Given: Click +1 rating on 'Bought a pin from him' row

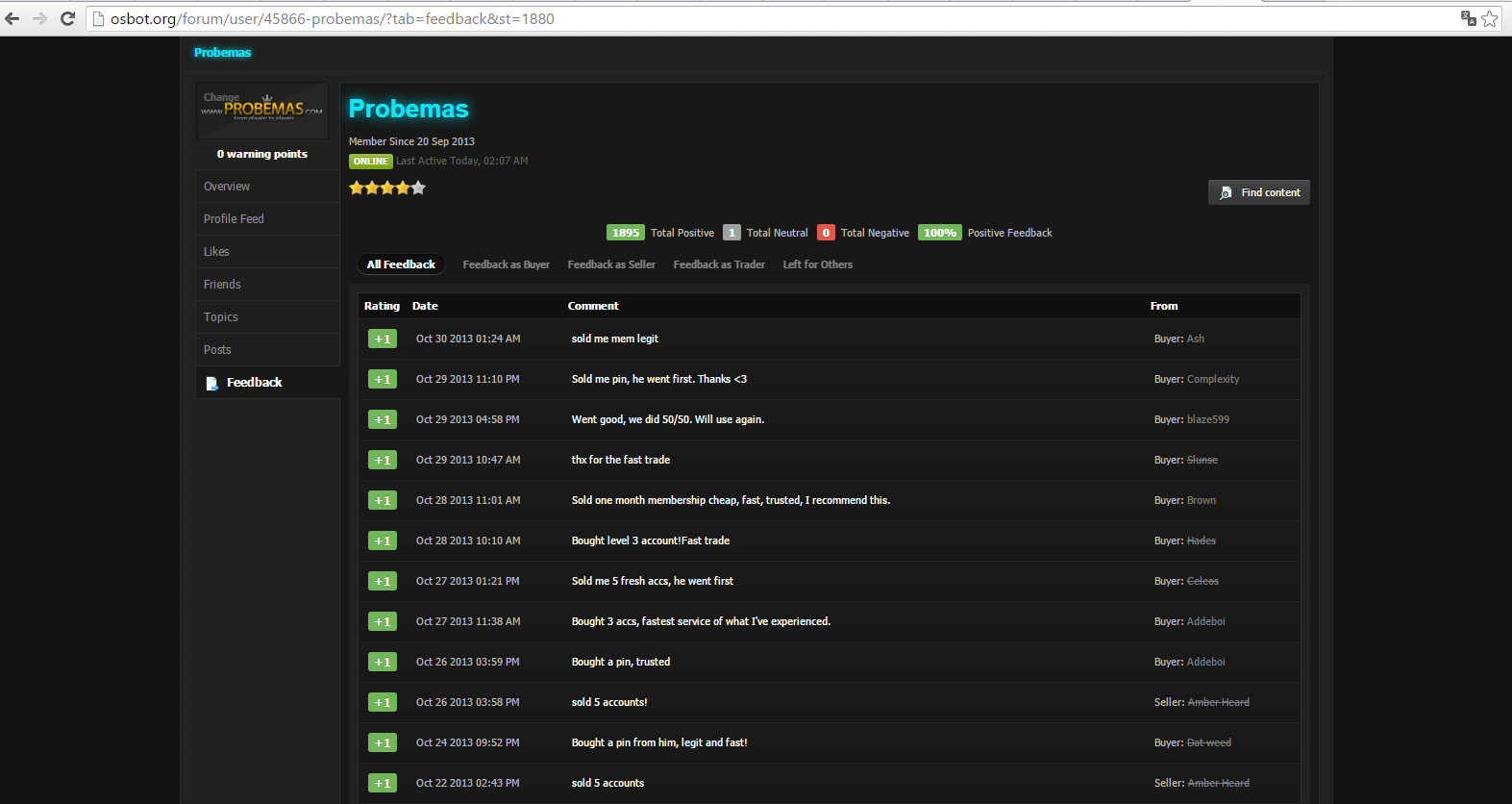Looking at the screenshot, I should [383, 742].
